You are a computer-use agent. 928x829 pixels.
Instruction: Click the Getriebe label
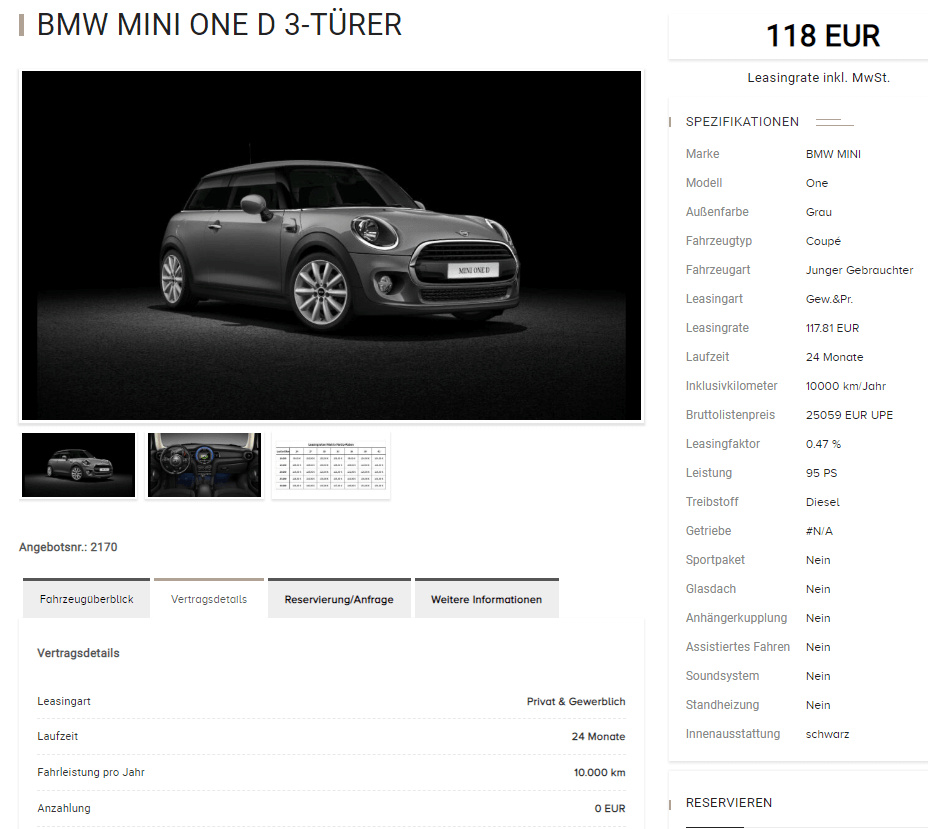[708, 531]
